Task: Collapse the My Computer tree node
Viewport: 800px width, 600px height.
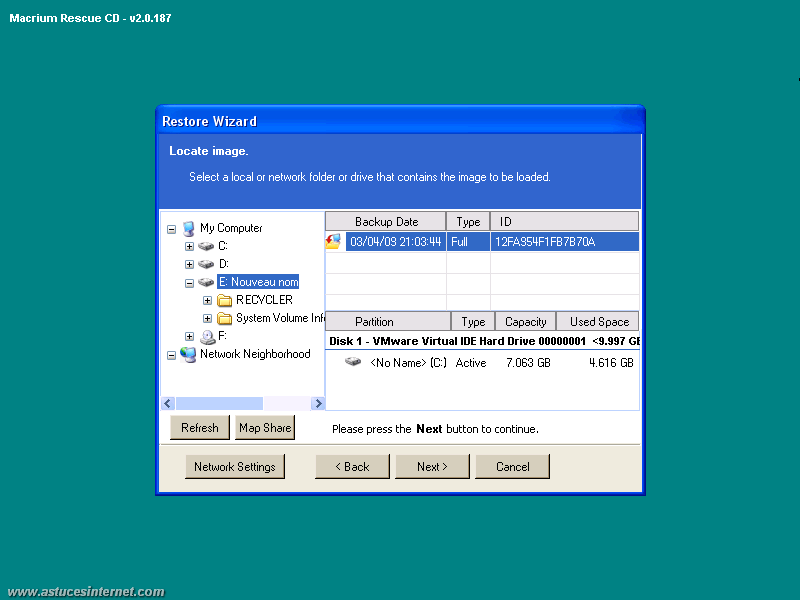Action: coord(171,229)
